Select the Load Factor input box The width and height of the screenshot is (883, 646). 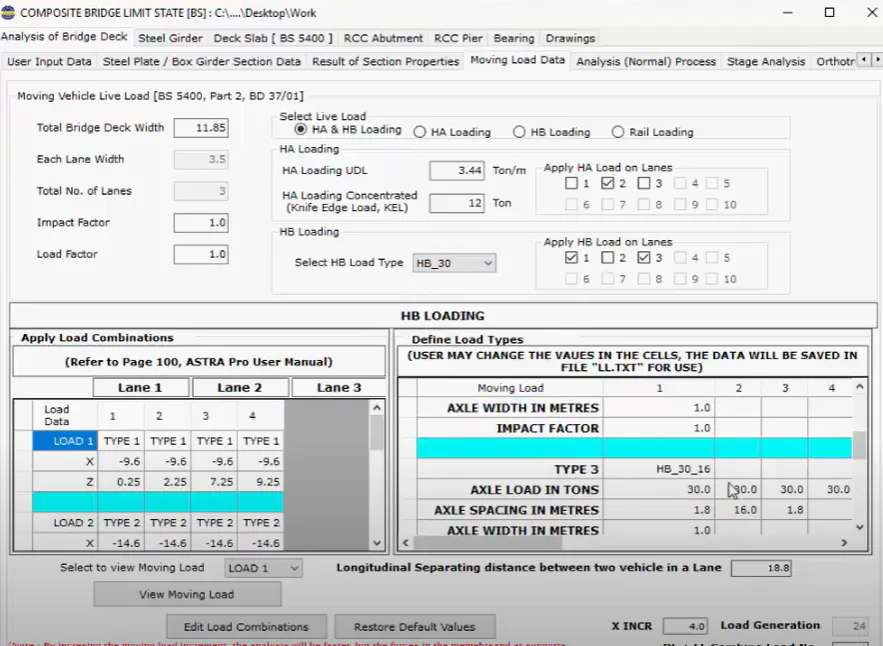201,255
